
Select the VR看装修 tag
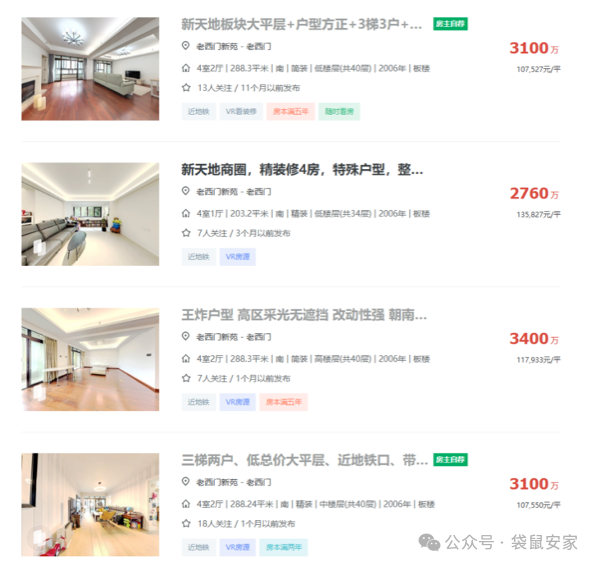click(x=241, y=112)
